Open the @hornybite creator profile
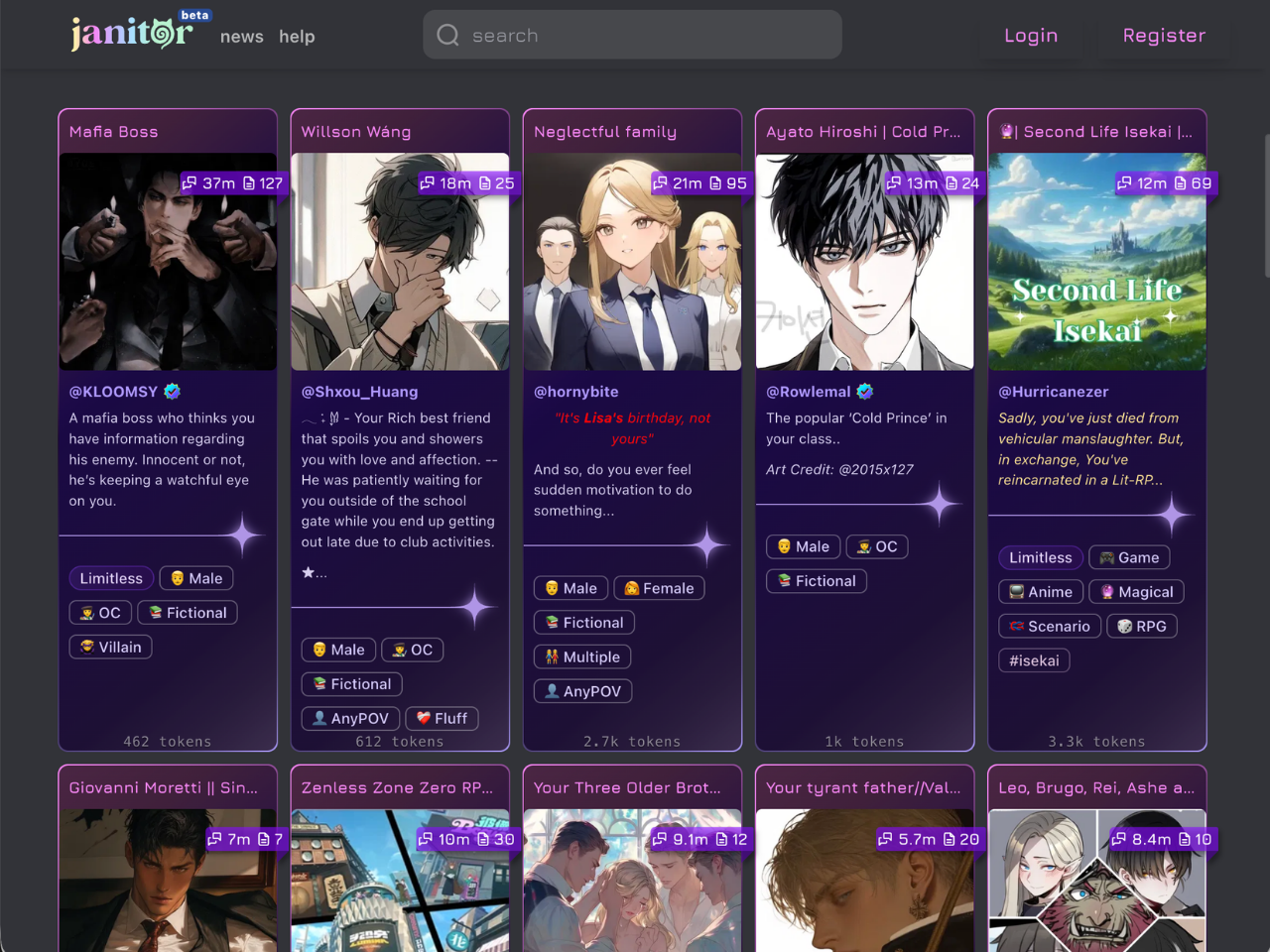Viewport: 1270px width, 952px height. tap(575, 392)
